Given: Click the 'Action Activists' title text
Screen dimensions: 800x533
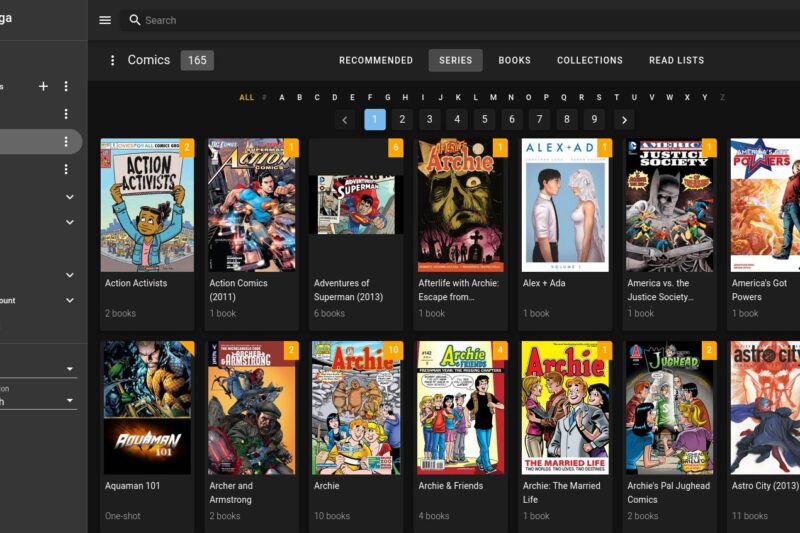Looking at the screenshot, I should [x=136, y=283].
